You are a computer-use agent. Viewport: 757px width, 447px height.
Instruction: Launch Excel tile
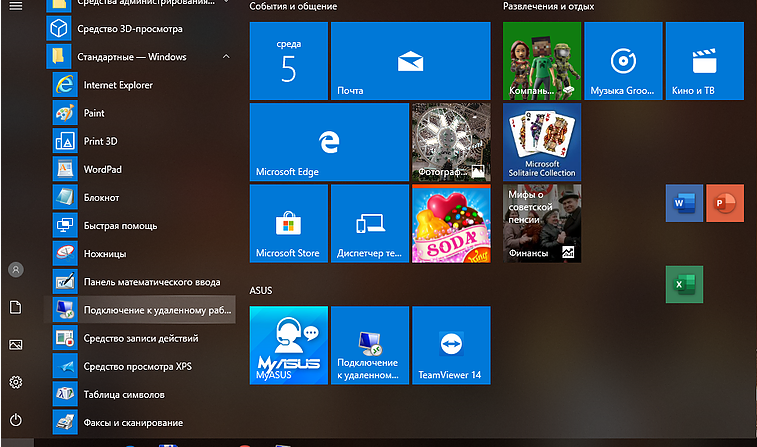pyautogui.click(x=685, y=284)
